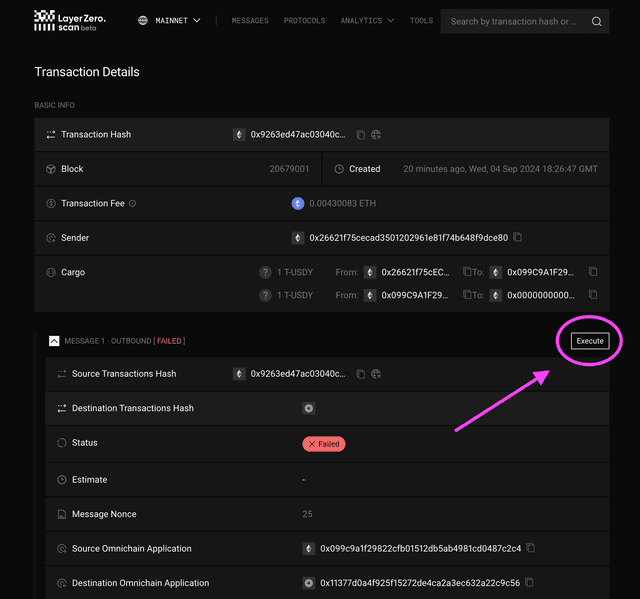640x599 pixels.
Task: Go to the Messages page
Action: (x=249, y=21)
